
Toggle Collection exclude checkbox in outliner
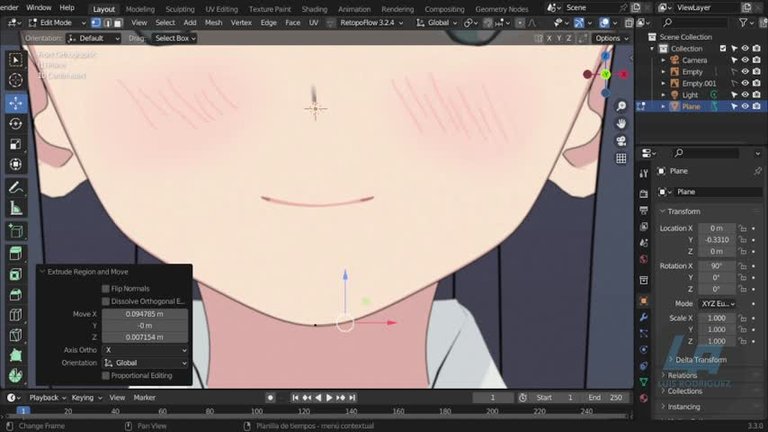coord(723,48)
